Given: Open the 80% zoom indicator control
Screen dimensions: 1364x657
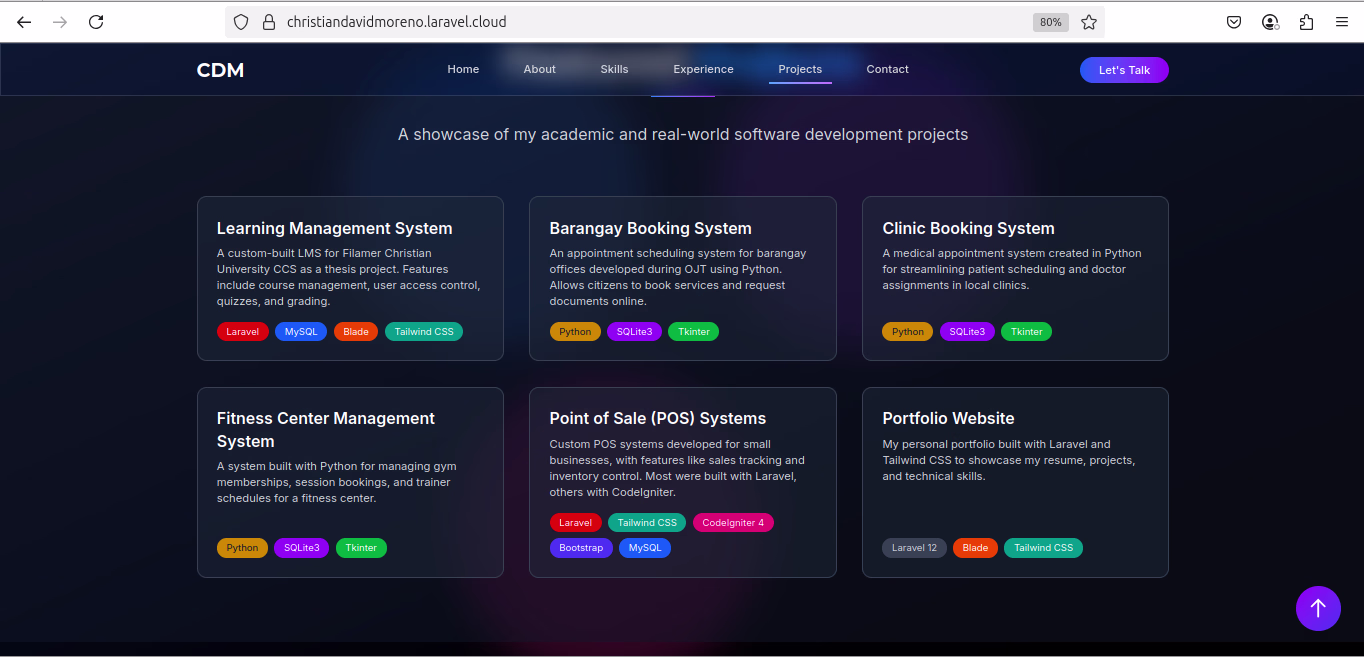Looking at the screenshot, I should pos(1050,21).
